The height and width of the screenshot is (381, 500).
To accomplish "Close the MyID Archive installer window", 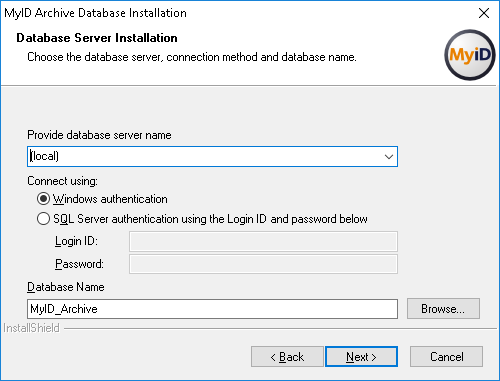I will 484,13.
